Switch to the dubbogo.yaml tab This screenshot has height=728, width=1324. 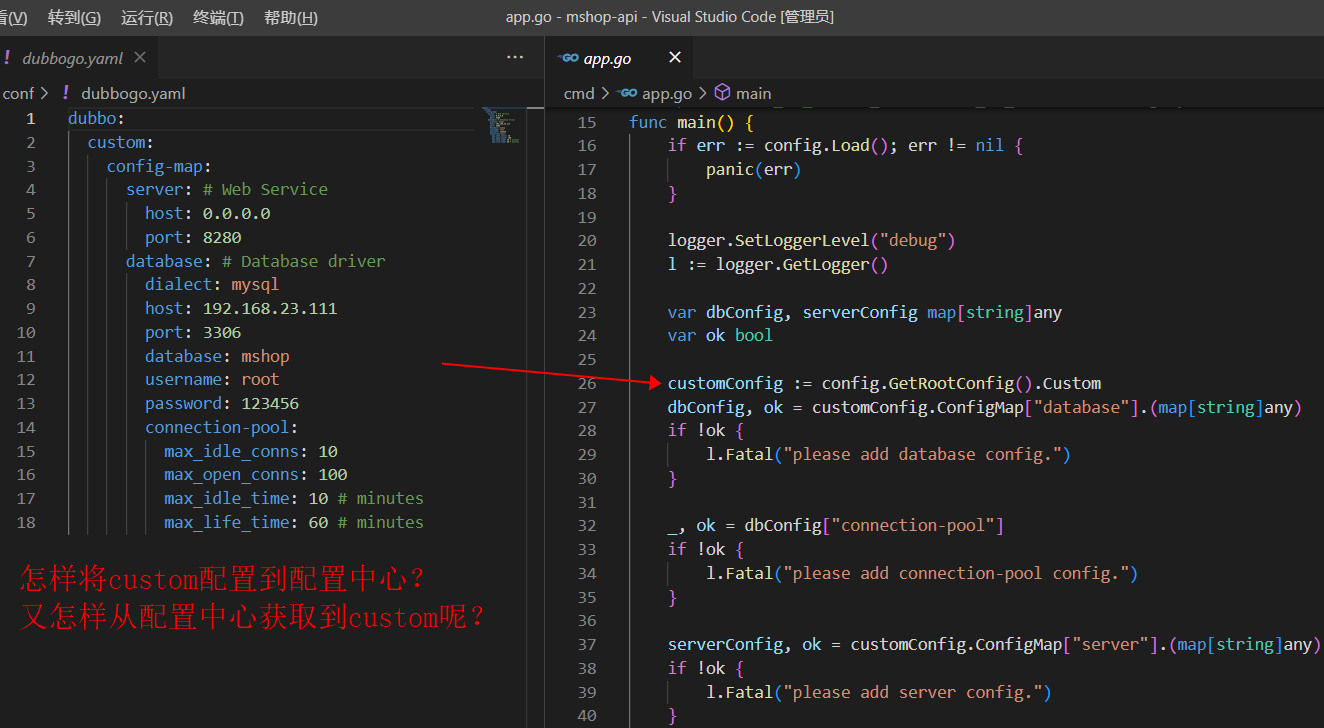click(x=72, y=58)
